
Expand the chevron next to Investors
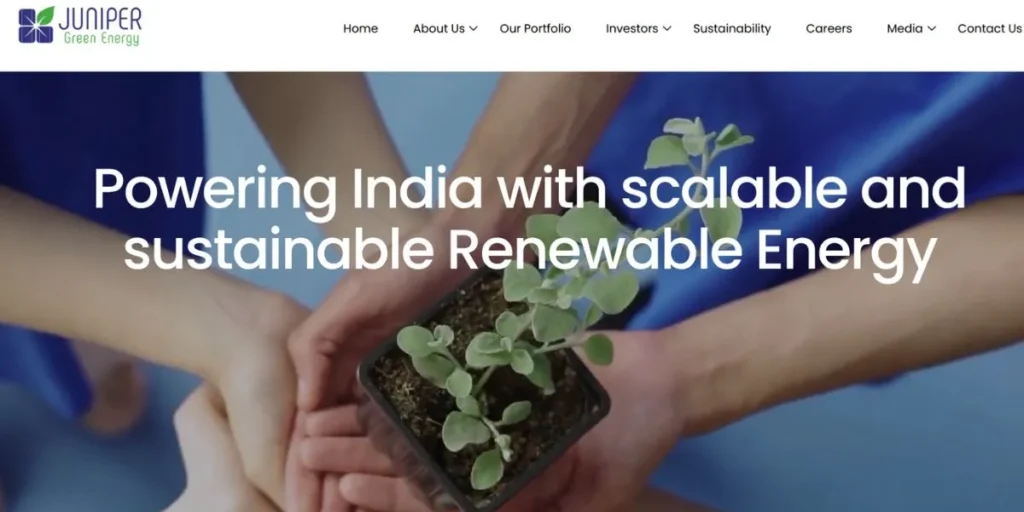point(667,29)
